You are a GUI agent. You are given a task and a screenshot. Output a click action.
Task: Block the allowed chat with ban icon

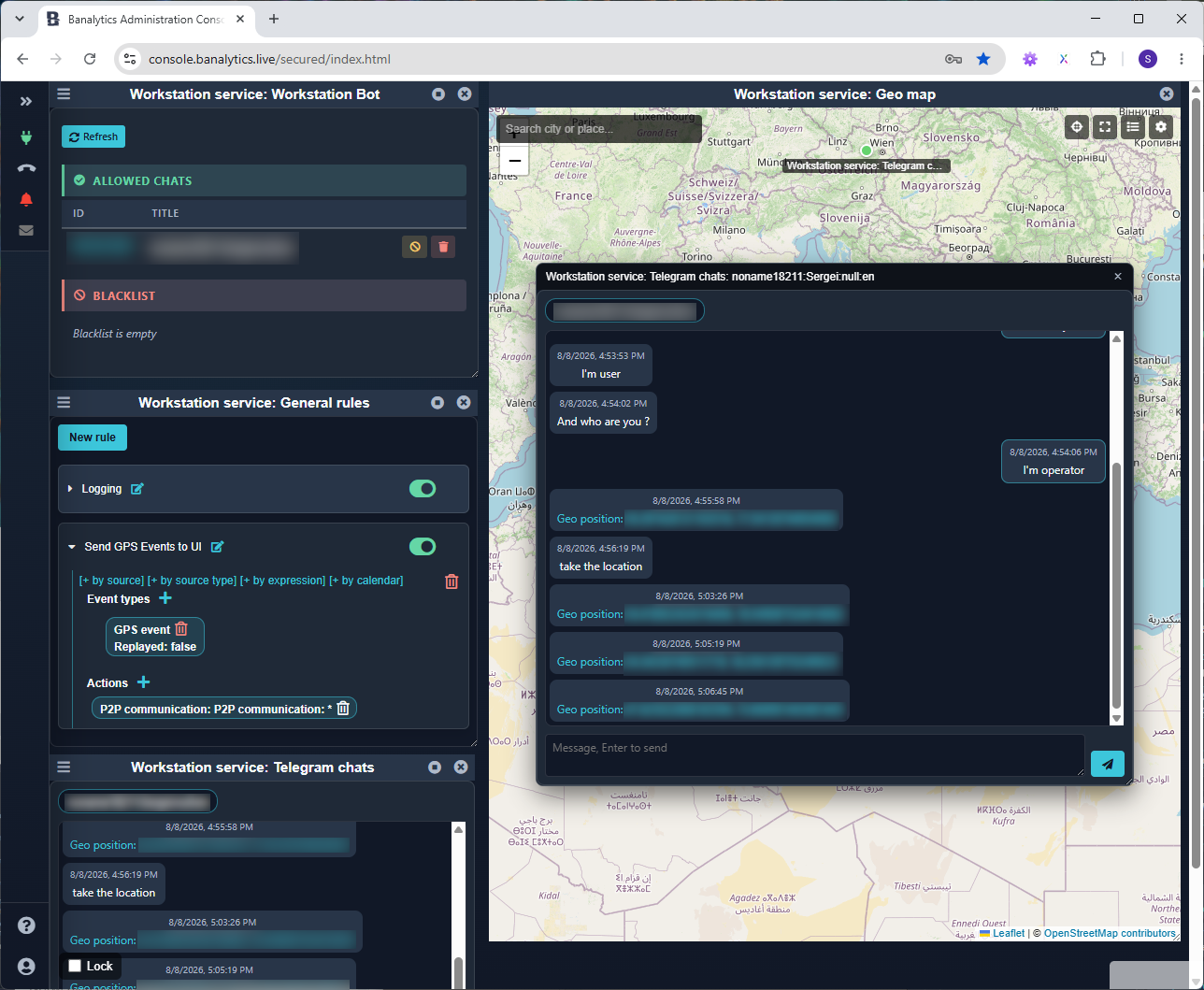click(x=415, y=247)
